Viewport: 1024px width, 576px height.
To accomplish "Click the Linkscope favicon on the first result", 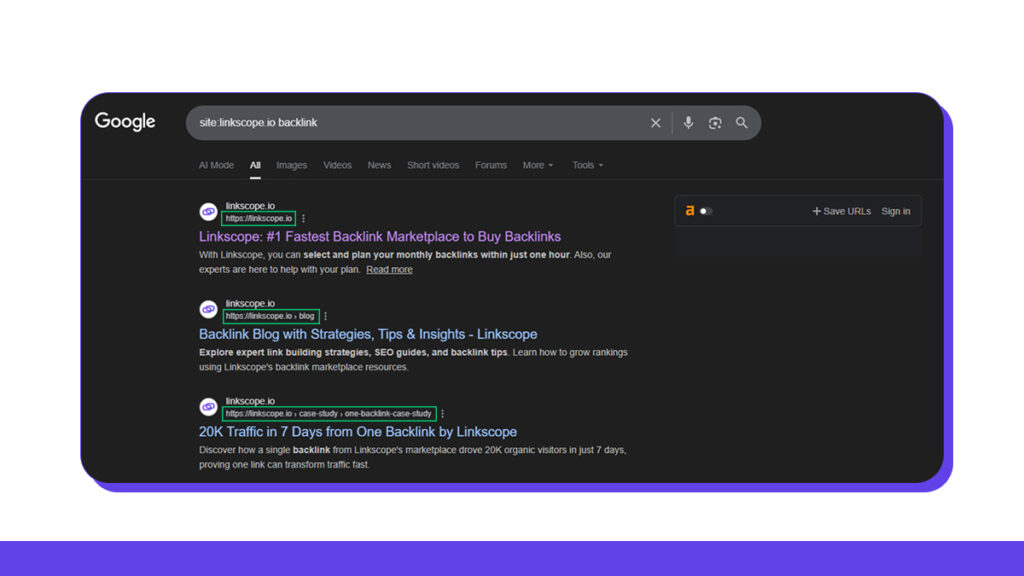I will [207, 211].
